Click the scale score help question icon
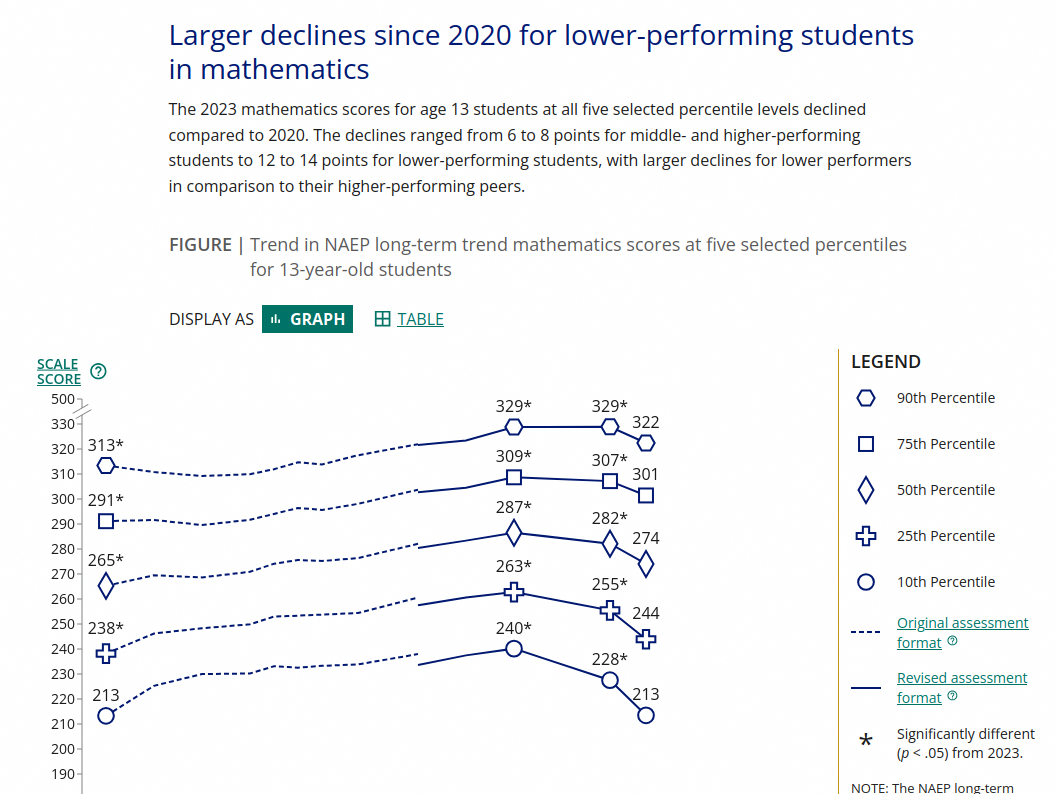Viewport: 1056px width, 794px height. [98, 372]
